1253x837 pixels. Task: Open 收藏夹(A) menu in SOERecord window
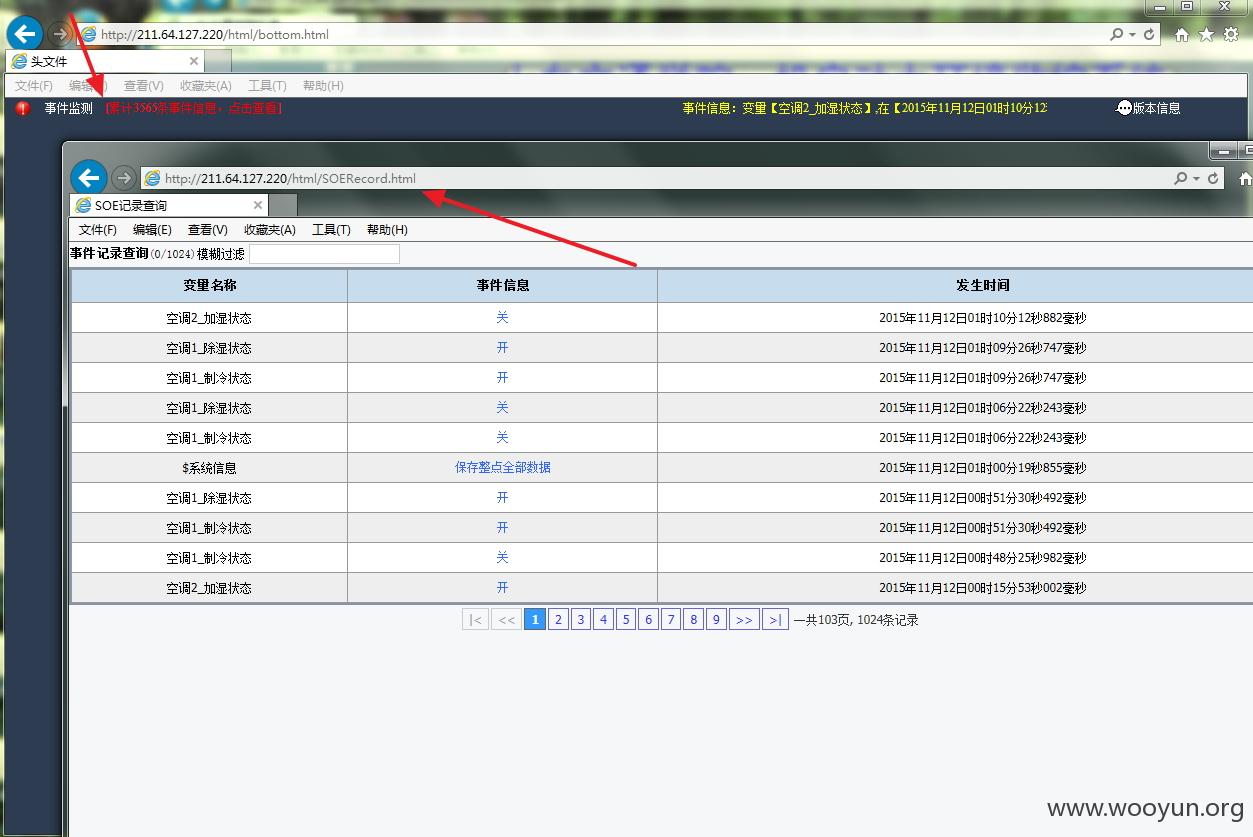click(x=270, y=230)
